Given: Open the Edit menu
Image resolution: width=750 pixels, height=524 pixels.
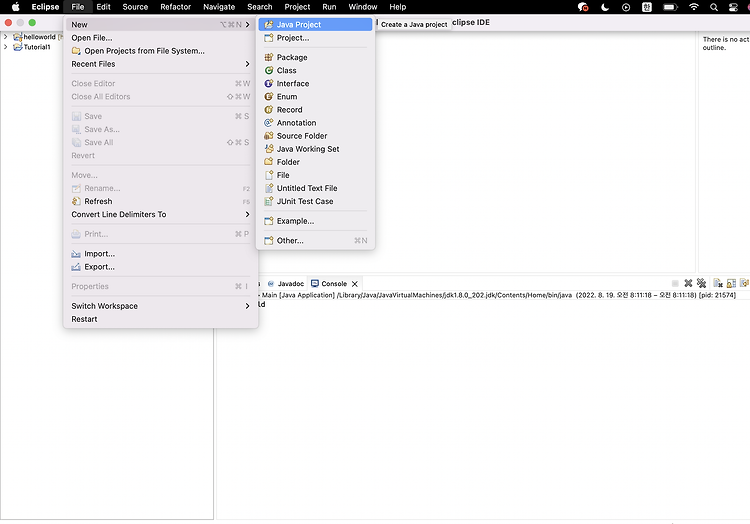Looking at the screenshot, I should (103, 7).
